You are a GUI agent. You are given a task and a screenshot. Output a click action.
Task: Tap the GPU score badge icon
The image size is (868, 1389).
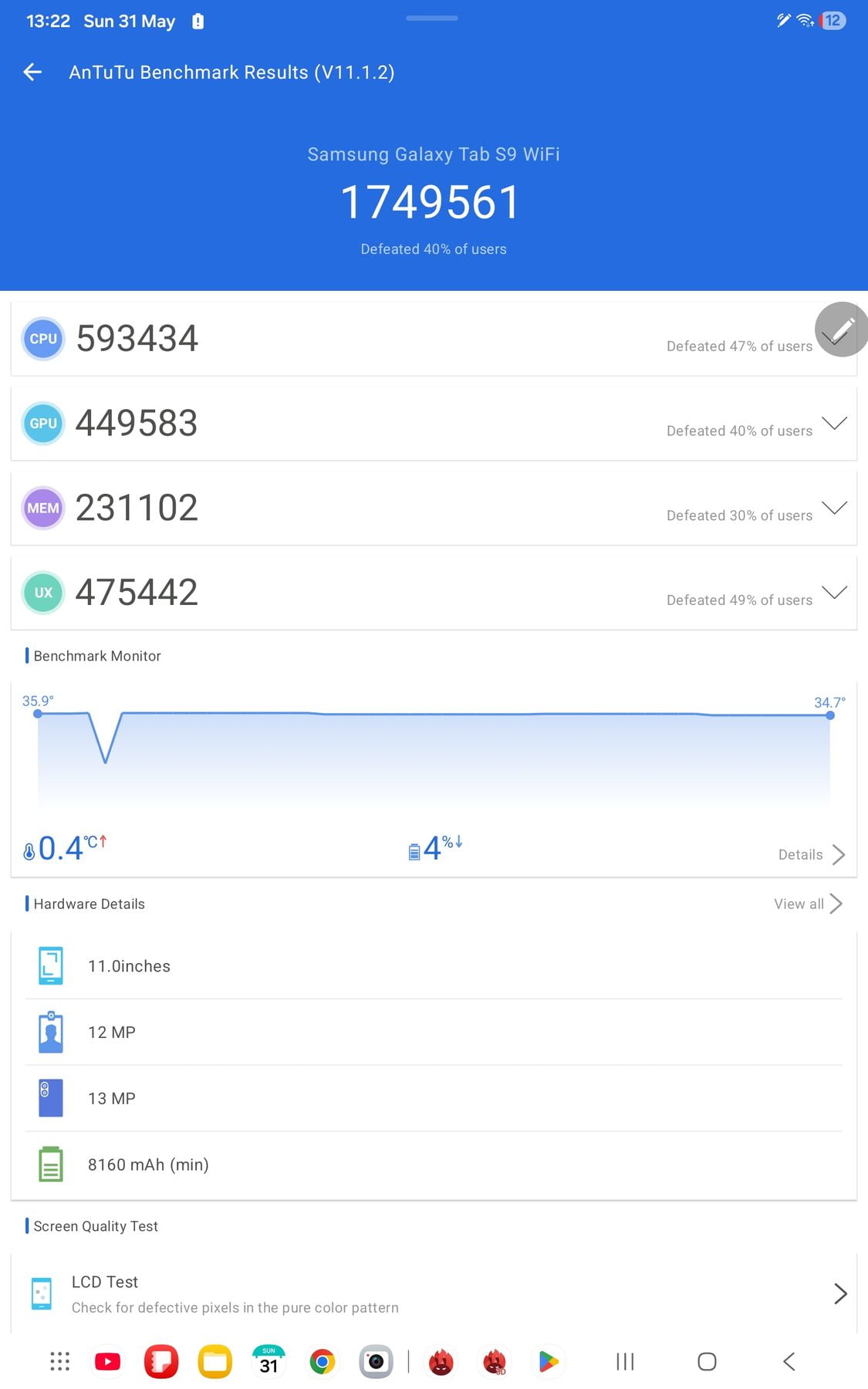coord(43,424)
